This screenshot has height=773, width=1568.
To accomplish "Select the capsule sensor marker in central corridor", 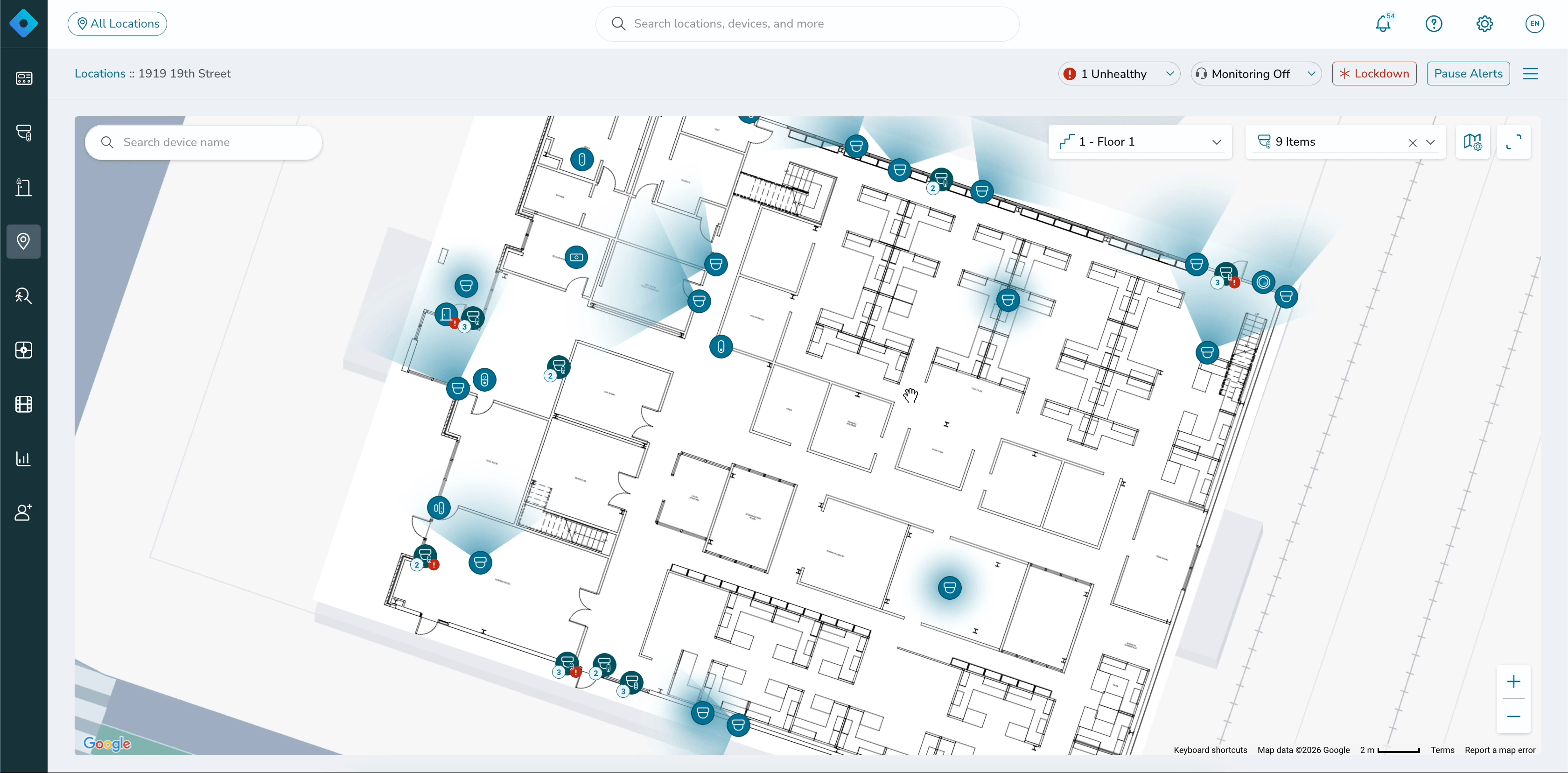I will pyautogui.click(x=721, y=347).
